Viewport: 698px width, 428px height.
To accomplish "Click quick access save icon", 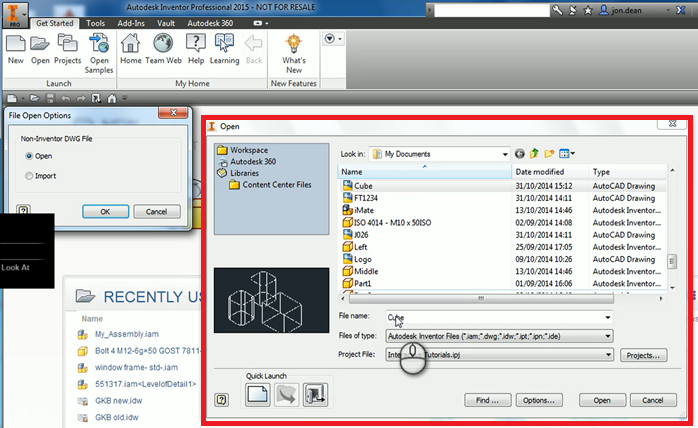I will pyautogui.click(x=50, y=98).
